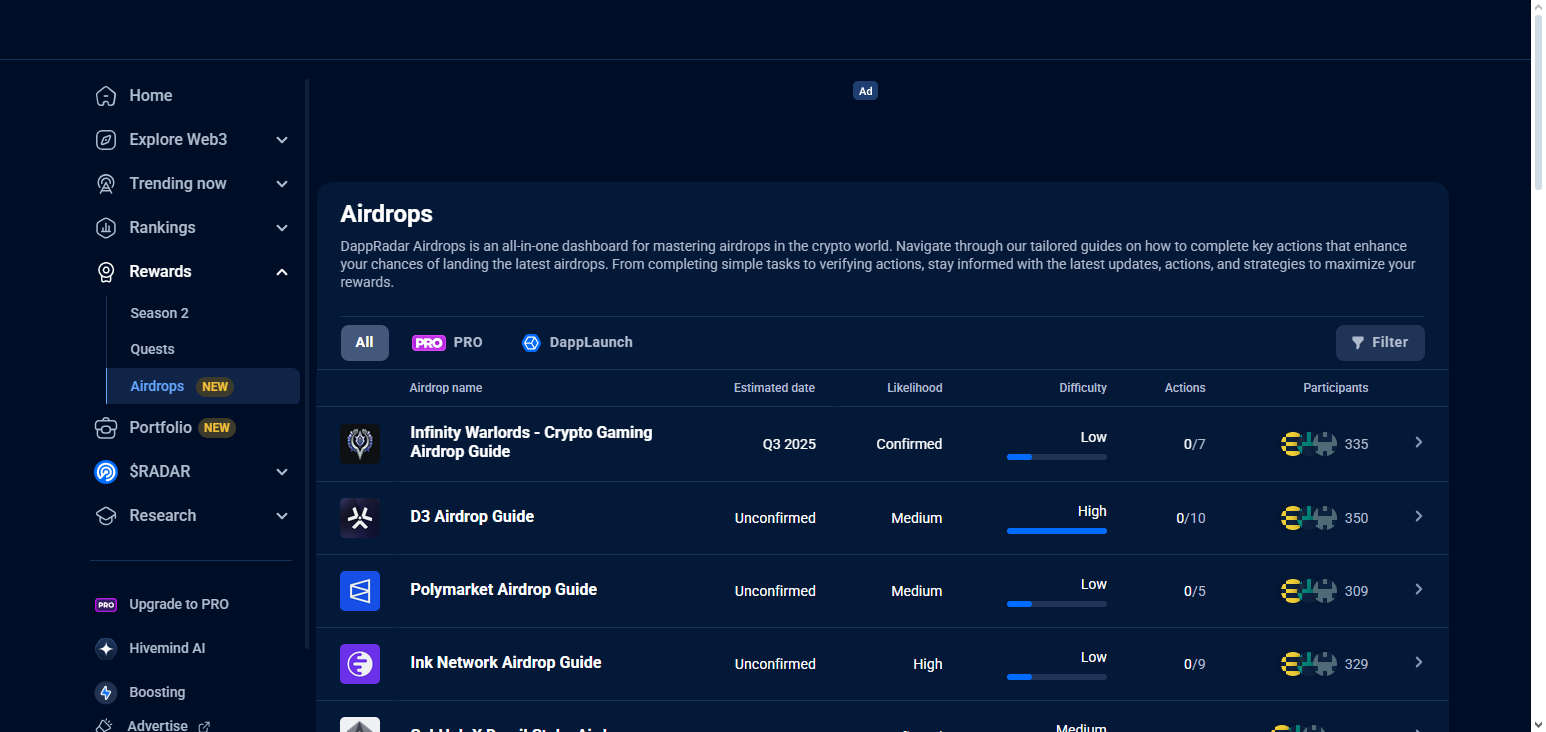Open the Filter panel
The image size is (1546, 732).
pos(1380,342)
